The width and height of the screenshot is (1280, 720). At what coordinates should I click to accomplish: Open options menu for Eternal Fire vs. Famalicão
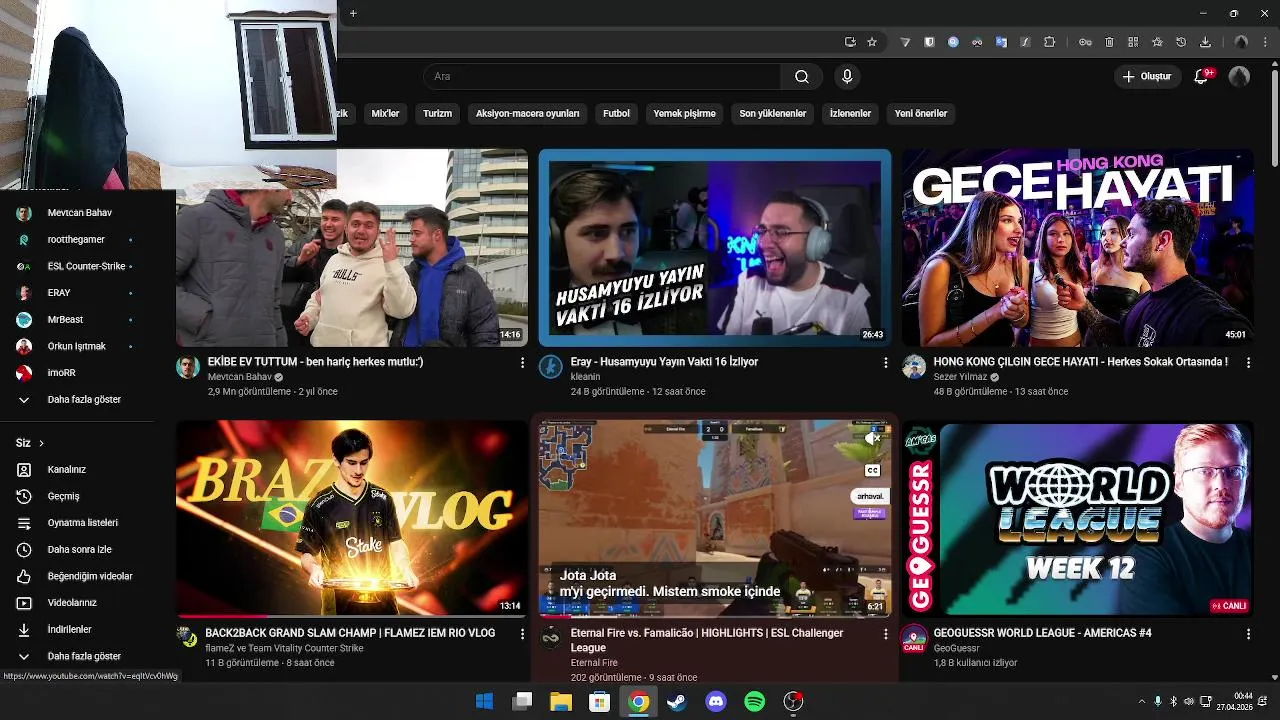(x=885, y=633)
